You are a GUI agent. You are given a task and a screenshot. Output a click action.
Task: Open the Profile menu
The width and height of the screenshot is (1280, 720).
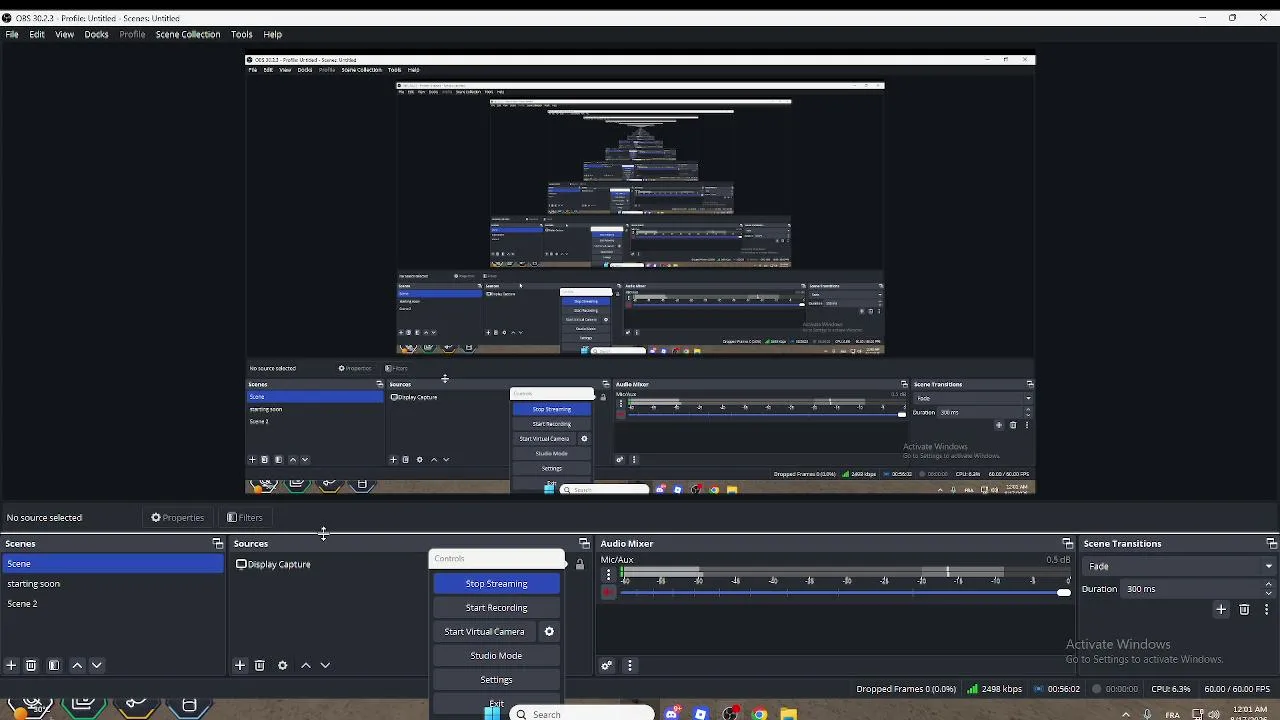[132, 34]
